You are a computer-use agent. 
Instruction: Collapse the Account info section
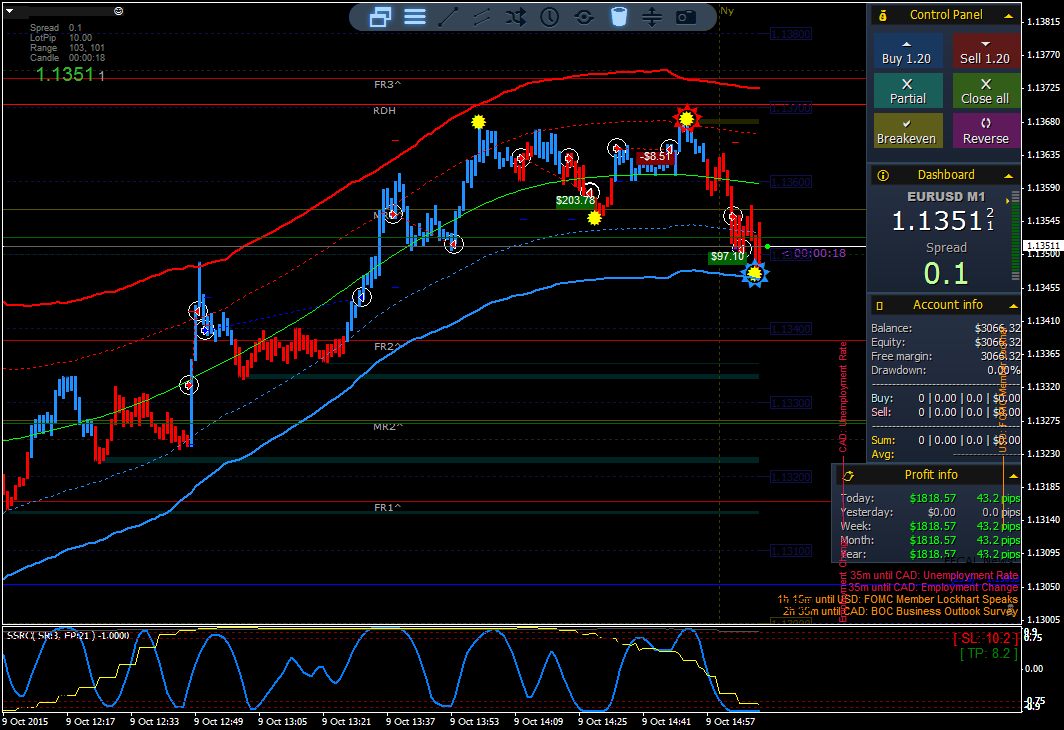pyautogui.click(x=1013, y=307)
